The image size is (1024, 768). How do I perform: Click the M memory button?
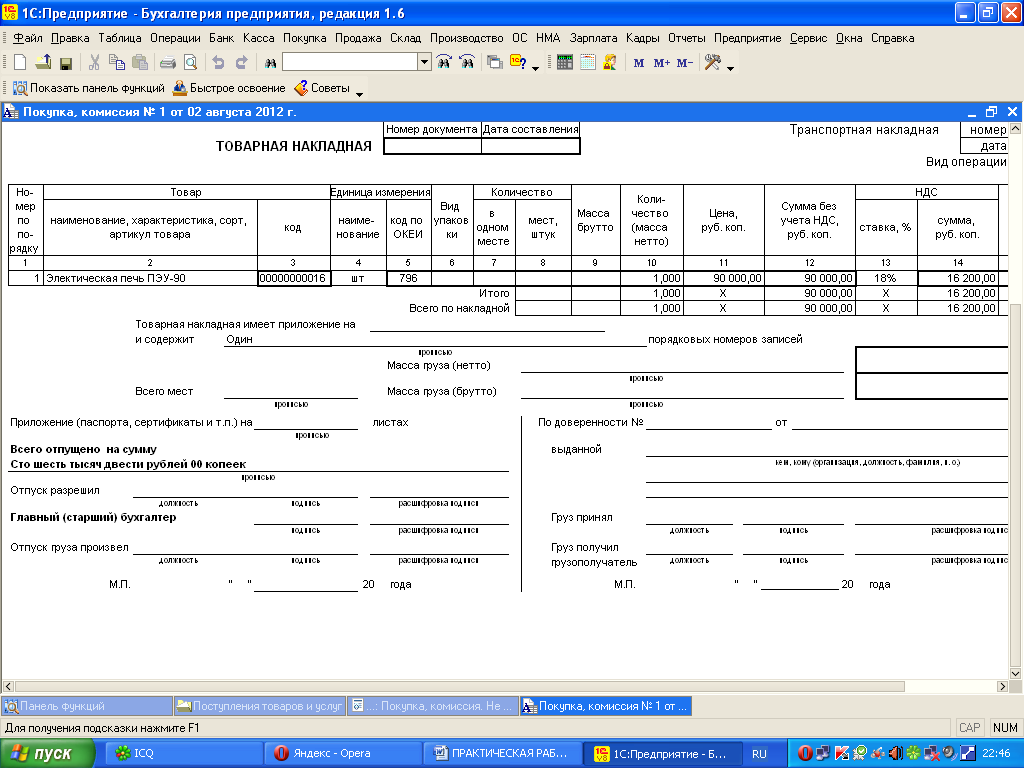639,63
